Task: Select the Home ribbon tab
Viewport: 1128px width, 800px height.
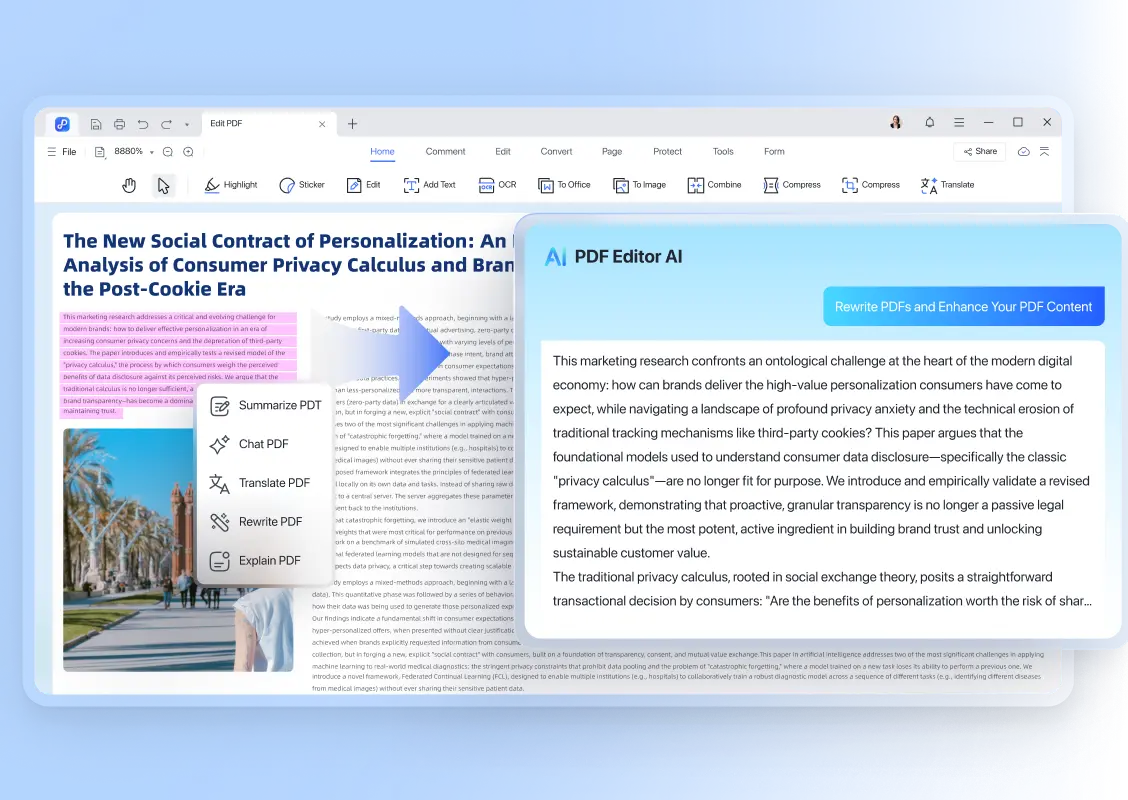Action: 382,152
